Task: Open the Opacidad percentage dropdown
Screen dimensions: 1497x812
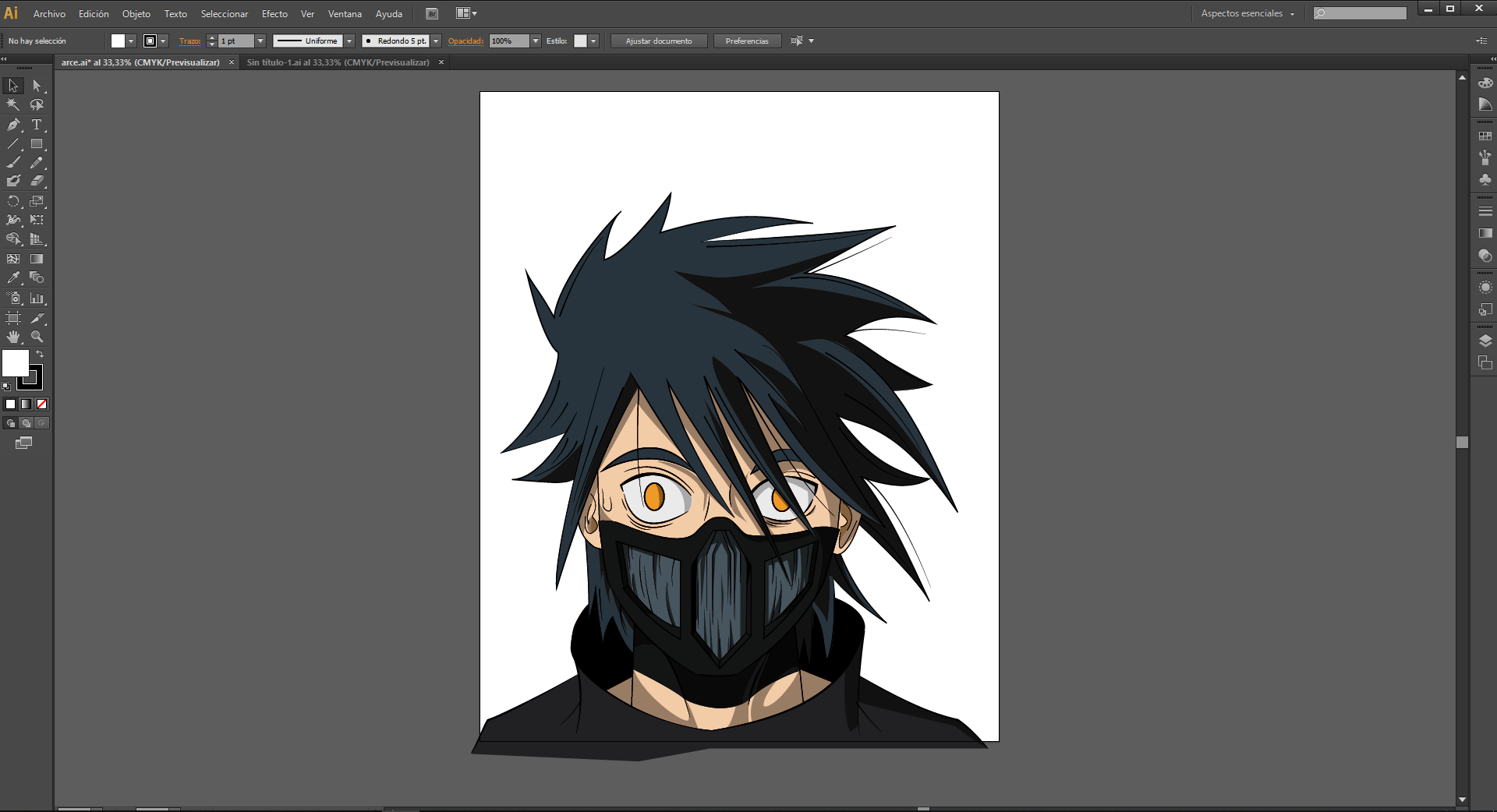Action: (536, 41)
